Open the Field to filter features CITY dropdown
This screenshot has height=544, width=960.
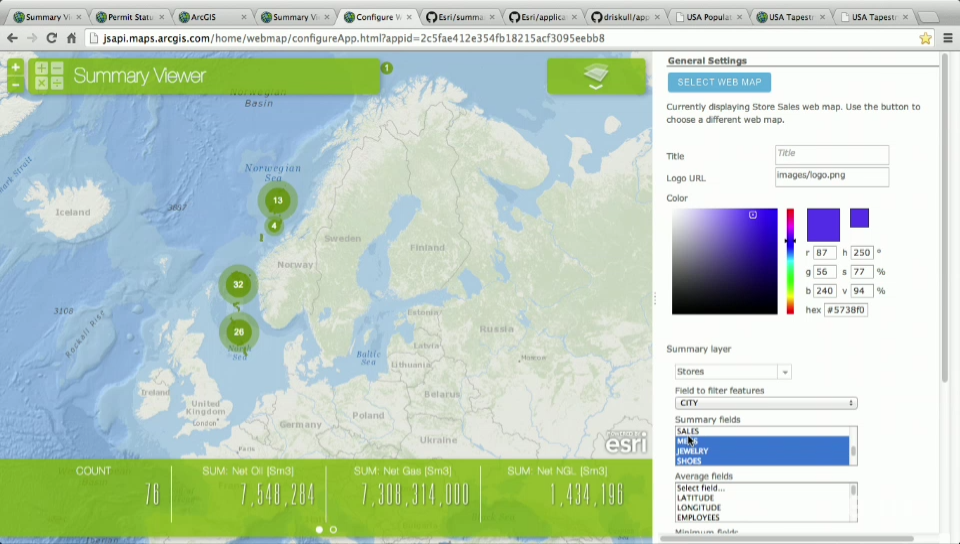pos(766,403)
